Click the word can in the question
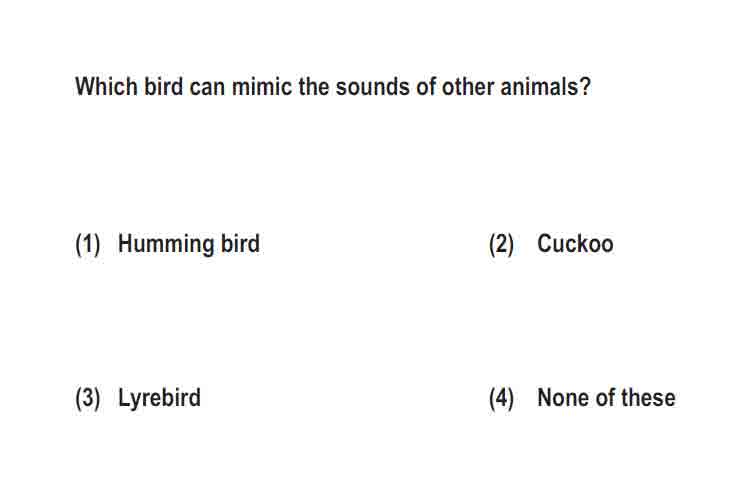The image size is (750, 500). click(x=207, y=87)
